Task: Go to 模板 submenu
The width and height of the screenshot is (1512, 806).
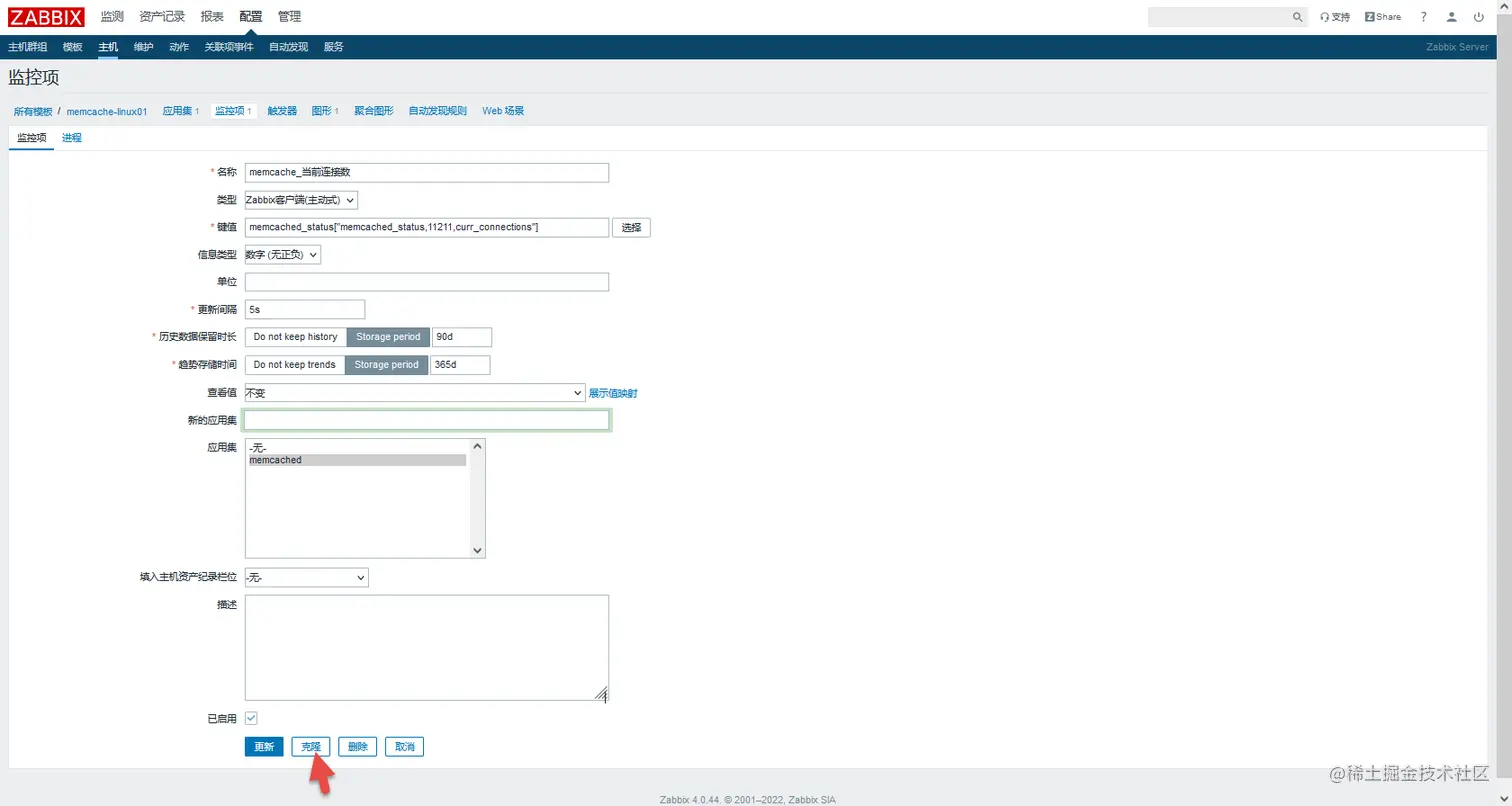Action: (72, 47)
